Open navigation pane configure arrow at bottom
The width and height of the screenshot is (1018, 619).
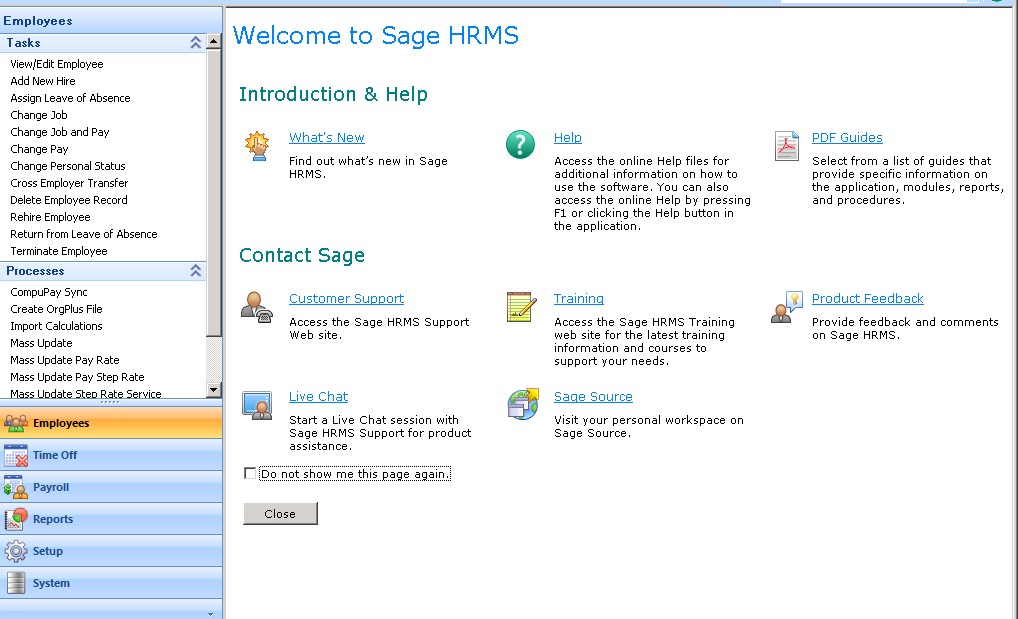[x=210, y=614]
